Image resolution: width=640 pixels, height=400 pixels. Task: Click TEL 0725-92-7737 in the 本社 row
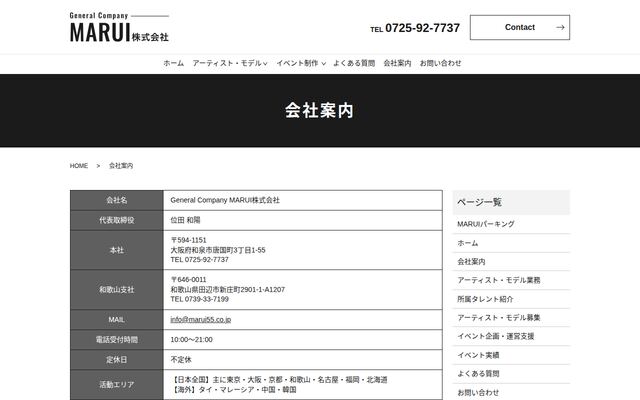pyautogui.click(x=200, y=260)
